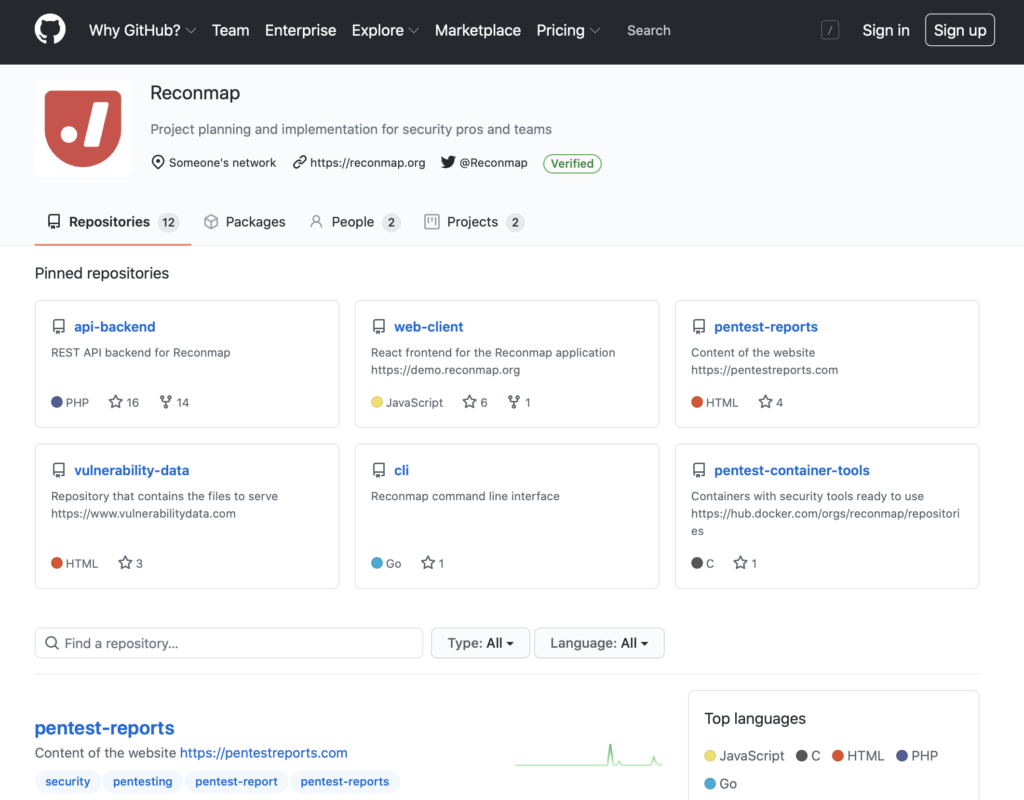The image size is (1024, 800).
Task: Click the Sign in link
Action: (886, 30)
